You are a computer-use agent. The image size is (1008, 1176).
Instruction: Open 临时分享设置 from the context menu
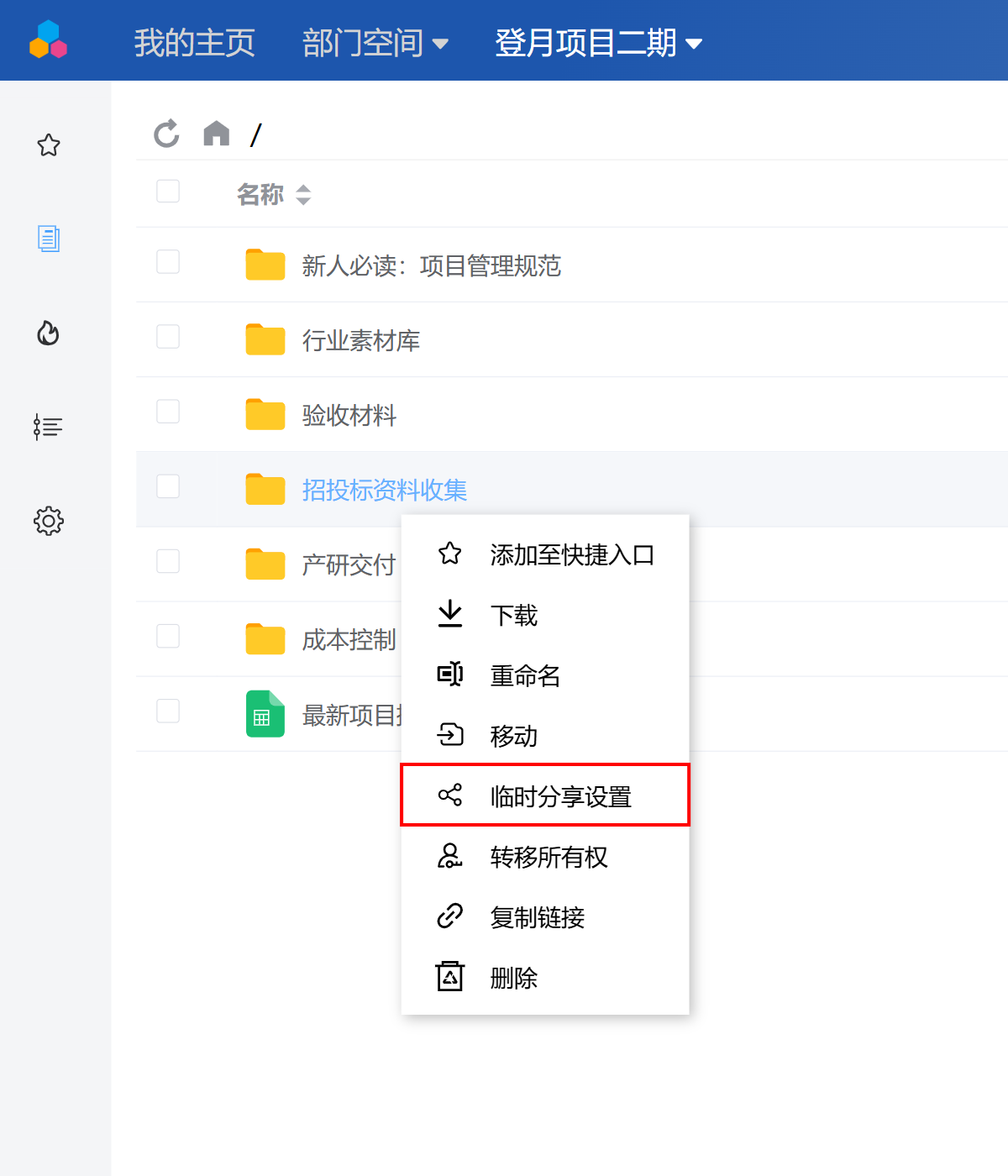point(545,795)
